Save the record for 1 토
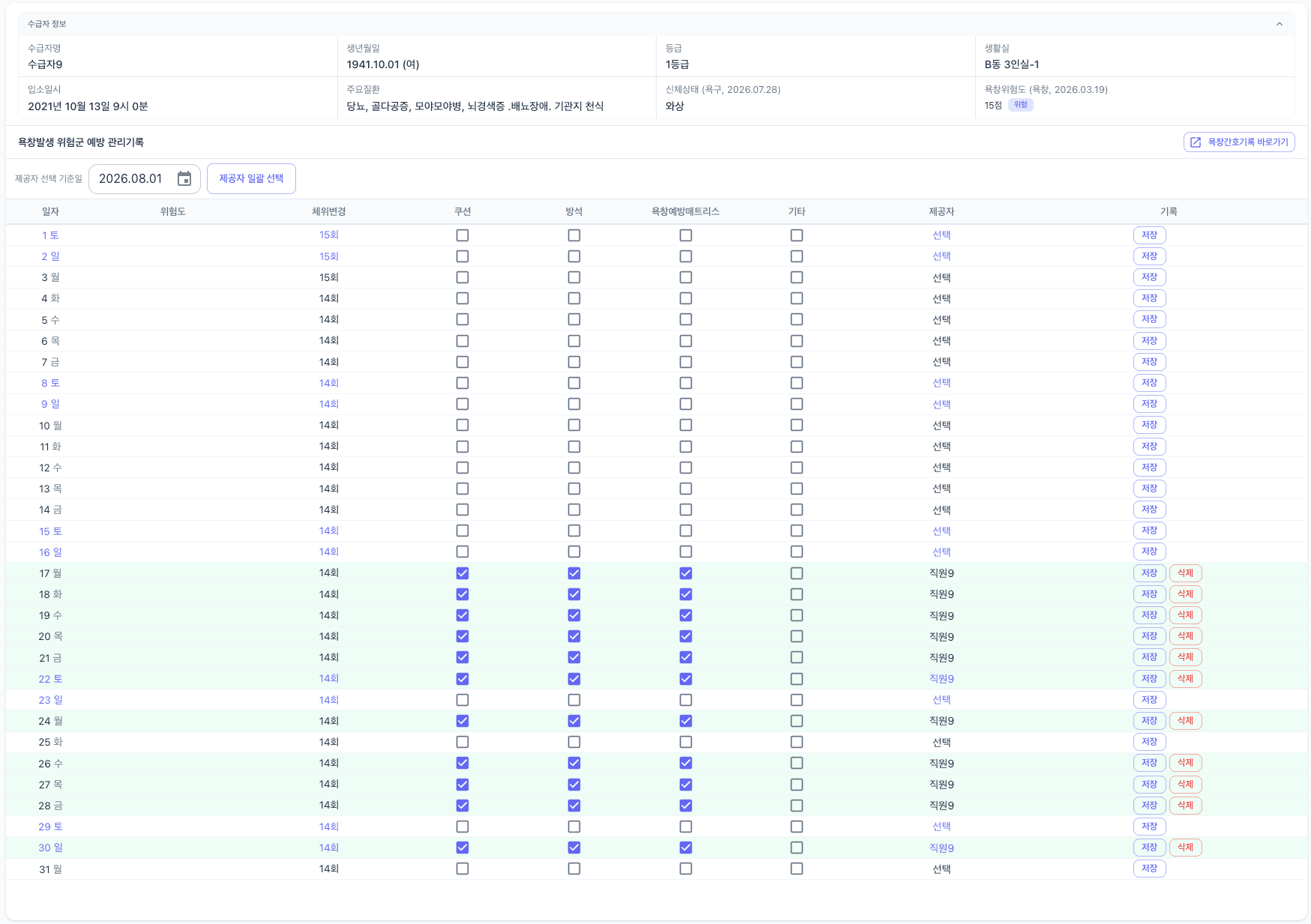Screen dimensions: 1311x924 (x=1149, y=235)
